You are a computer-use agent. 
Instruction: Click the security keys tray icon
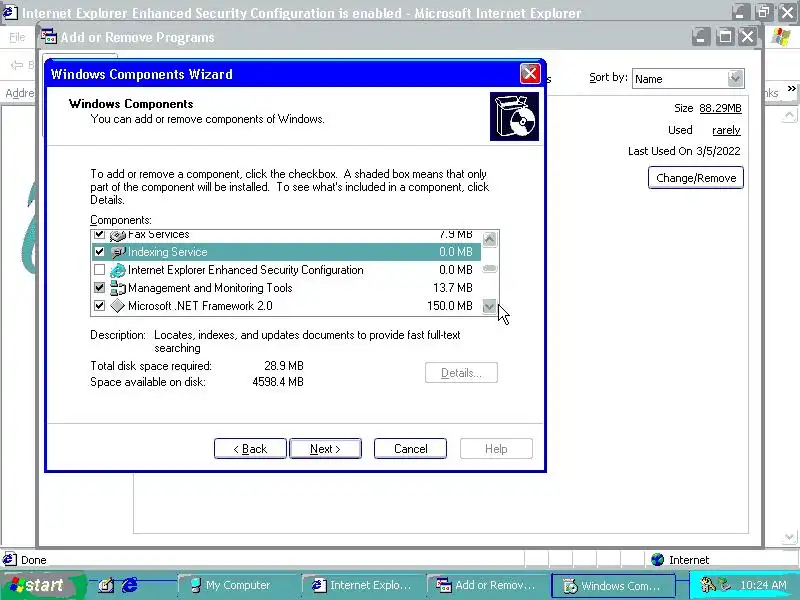click(707, 585)
